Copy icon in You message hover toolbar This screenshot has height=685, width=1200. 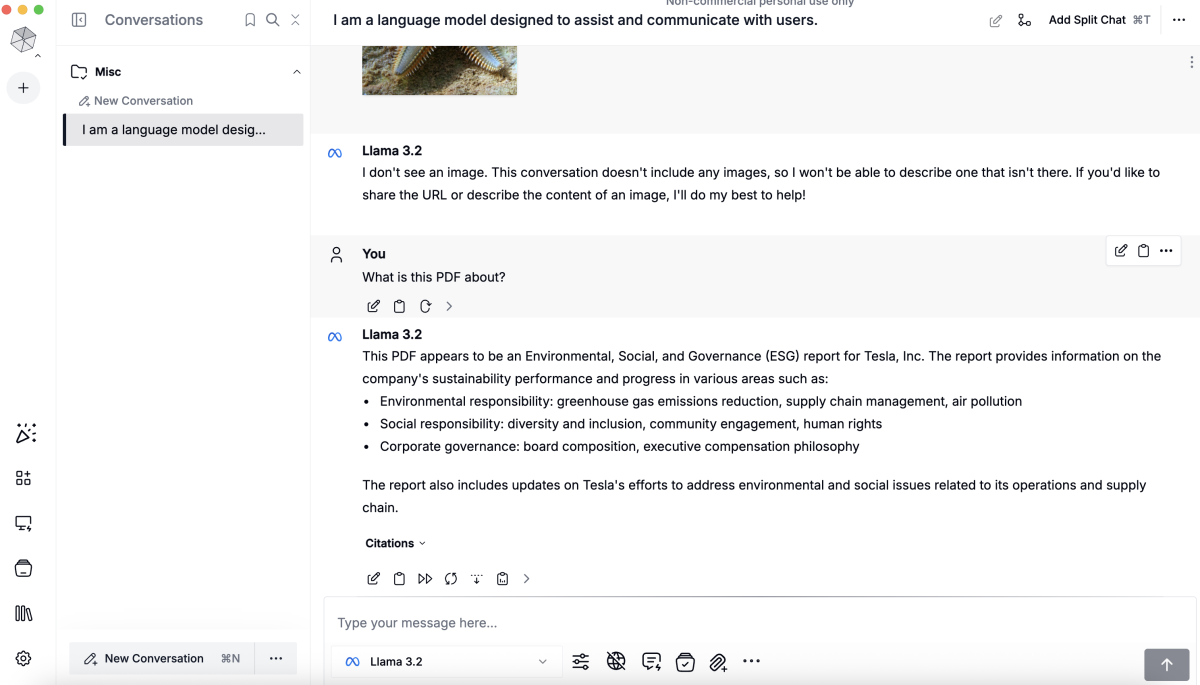pyautogui.click(x=1143, y=251)
